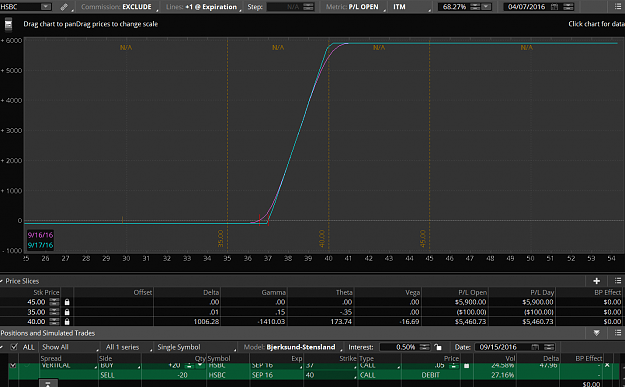The height and width of the screenshot is (387, 625).
Task: Open the VERTICAL spread type dropdown
Action: pyautogui.click(x=69, y=365)
